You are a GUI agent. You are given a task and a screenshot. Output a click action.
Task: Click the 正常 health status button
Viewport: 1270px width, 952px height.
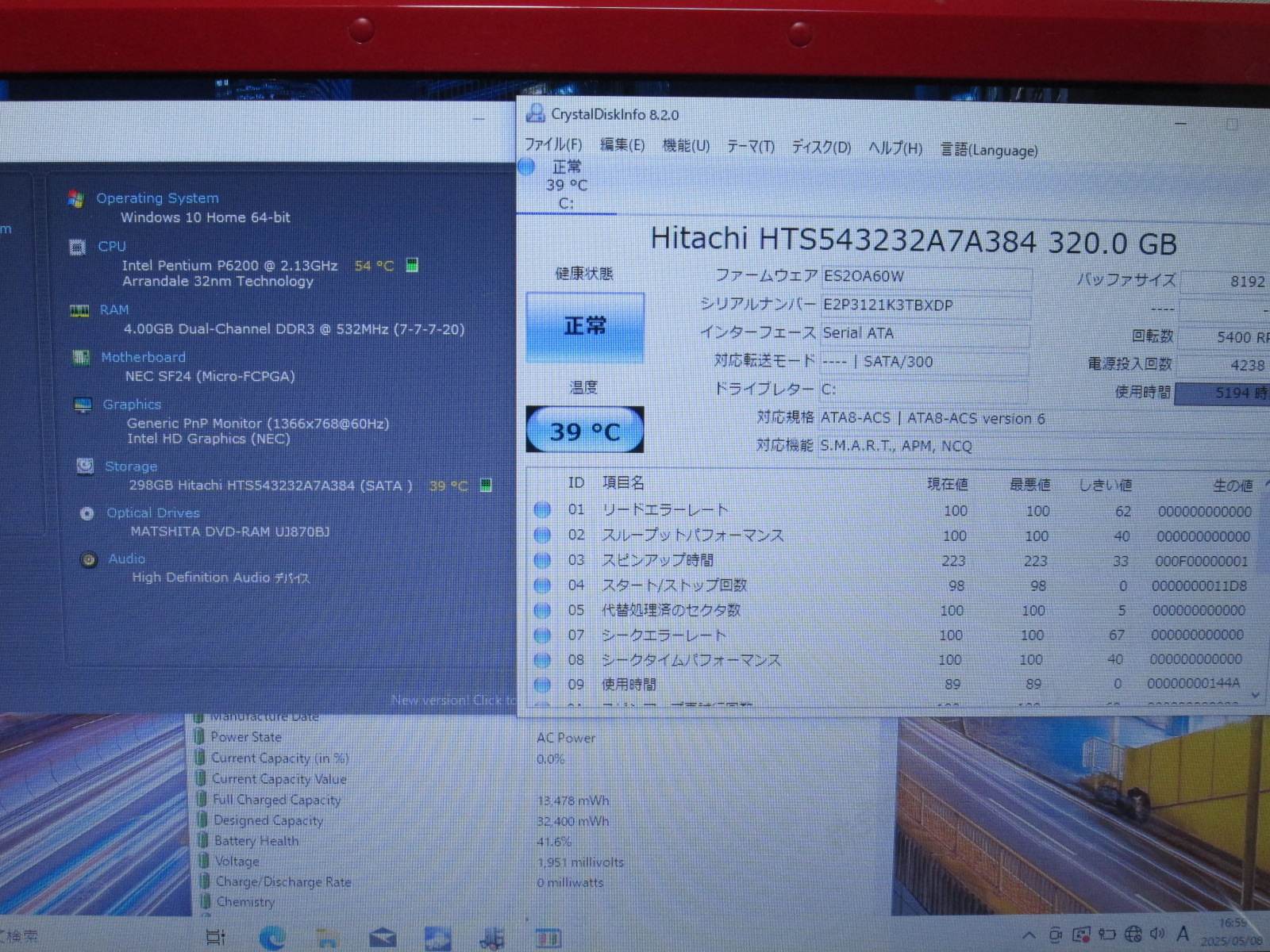click(x=585, y=327)
